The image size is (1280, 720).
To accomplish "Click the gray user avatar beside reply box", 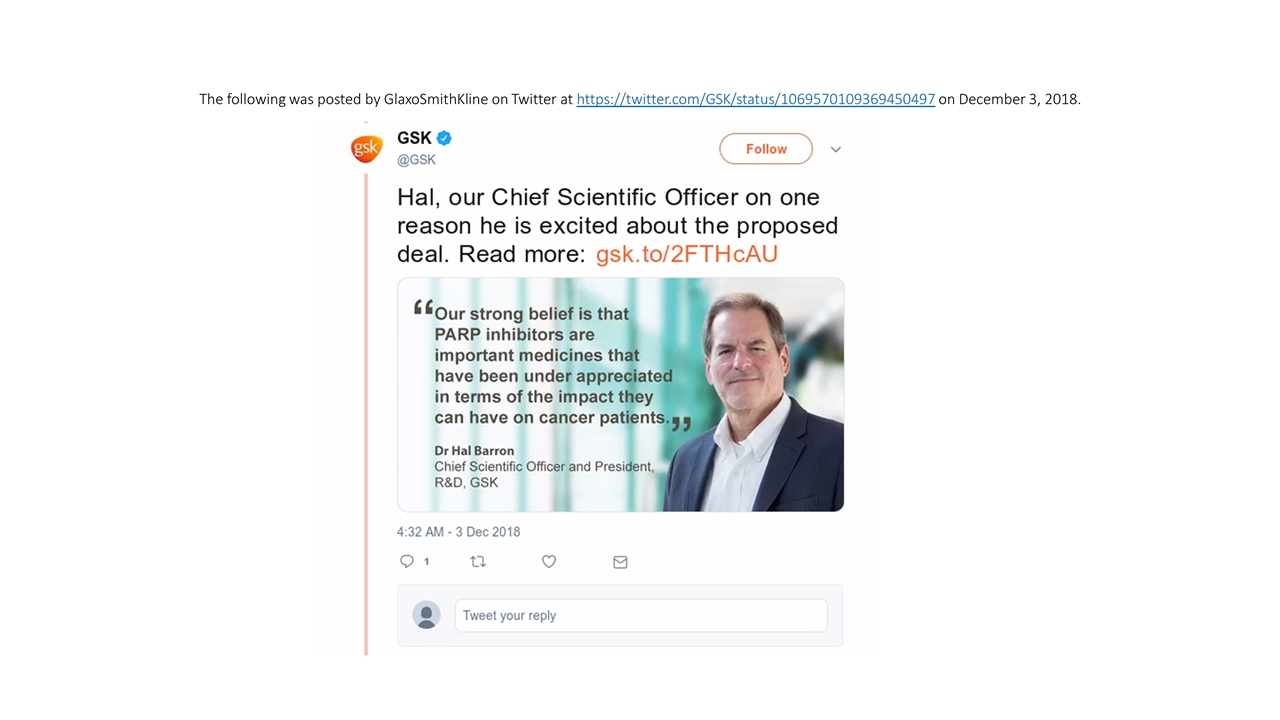I will point(427,615).
